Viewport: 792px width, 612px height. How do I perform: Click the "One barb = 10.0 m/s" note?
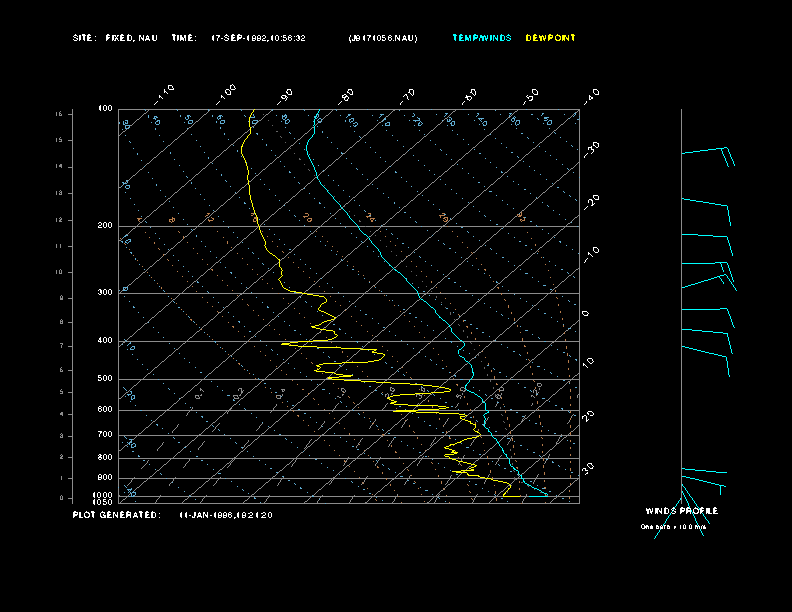673,527
